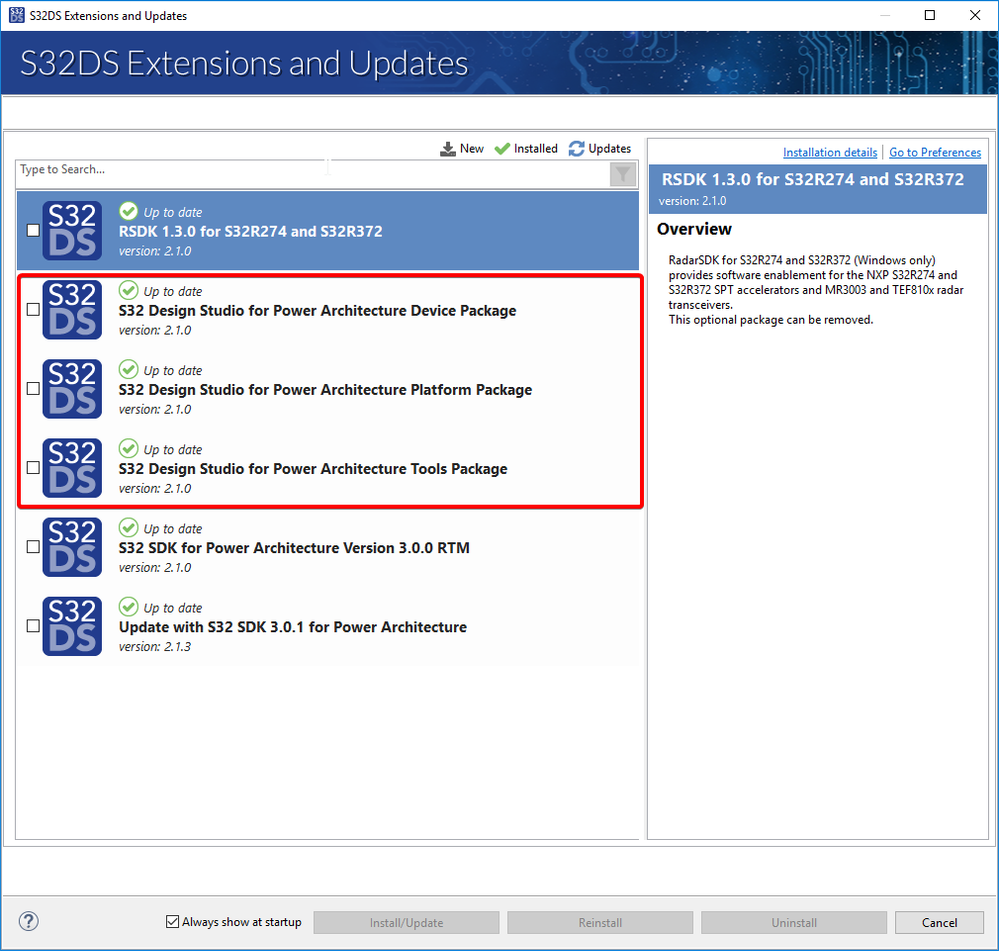The width and height of the screenshot is (999, 951).
Task: Click the Uninstall button
Action: [794, 922]
